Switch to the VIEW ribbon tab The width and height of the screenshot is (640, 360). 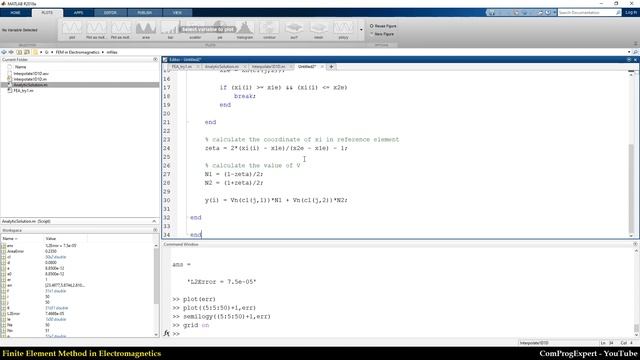(177, 13)
